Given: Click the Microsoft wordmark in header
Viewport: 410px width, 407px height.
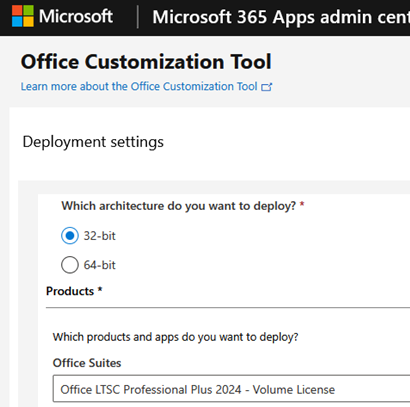Looking at the screenshot, I should (76, 16).
